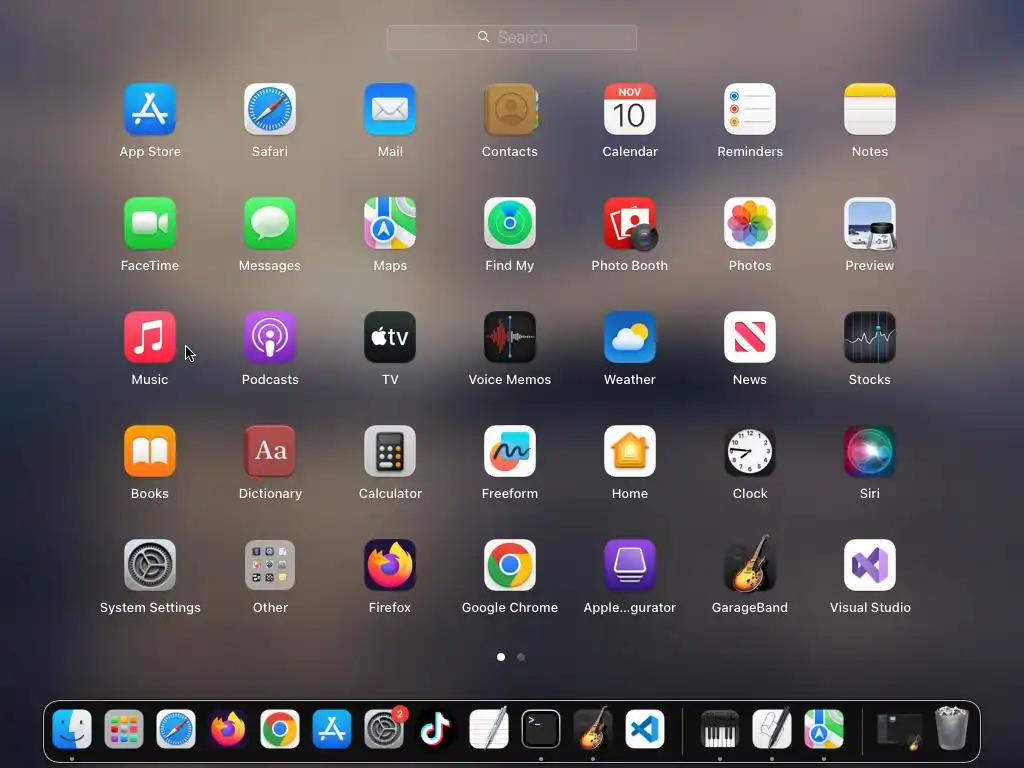The width and height of the screenshot is (1024, 768).
Task: Open the Home app
Action: coord(630,451)
